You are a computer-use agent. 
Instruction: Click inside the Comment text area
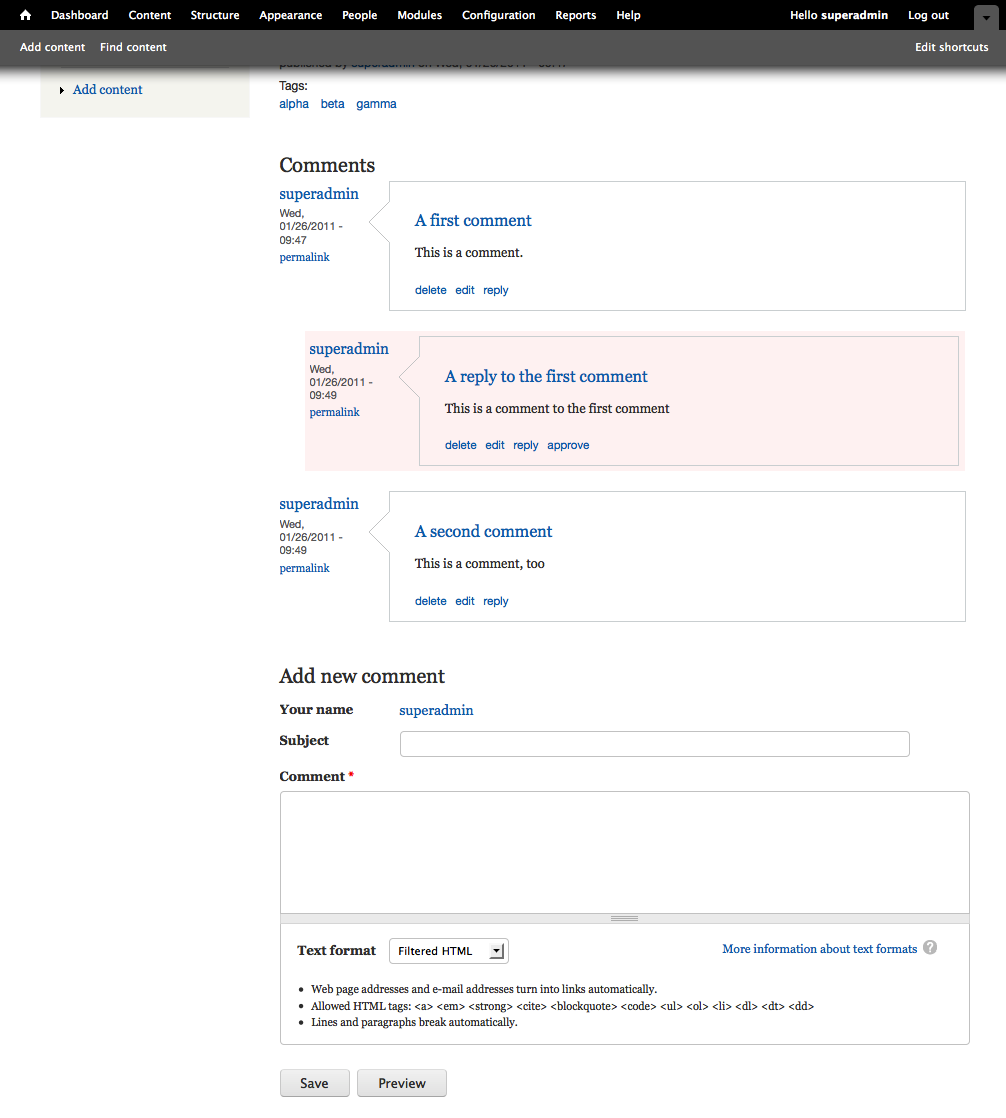pyautogui.click(x=623, y=850)
